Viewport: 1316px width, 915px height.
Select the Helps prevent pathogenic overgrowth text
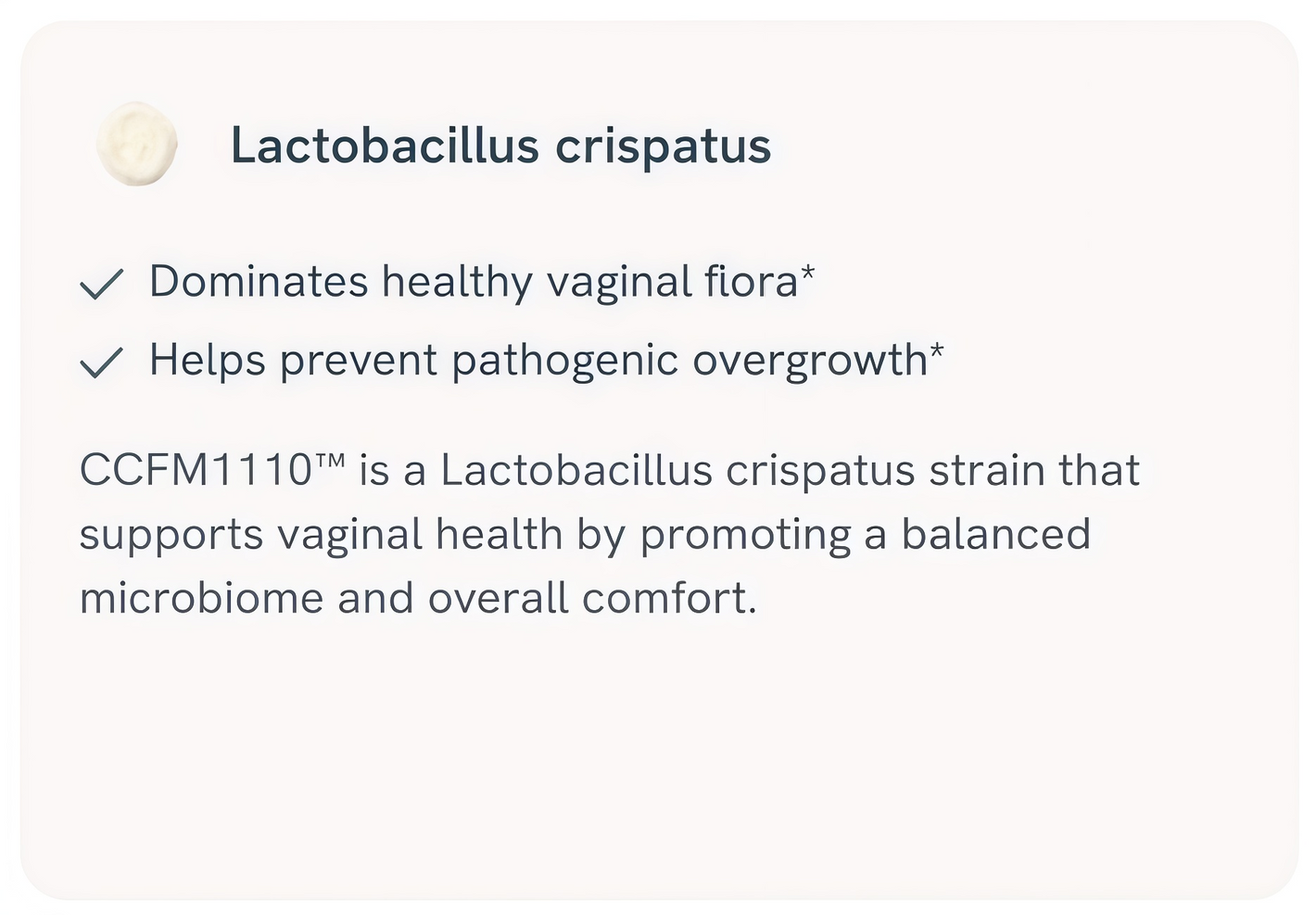pyautogui.click(x=538, y=361)
